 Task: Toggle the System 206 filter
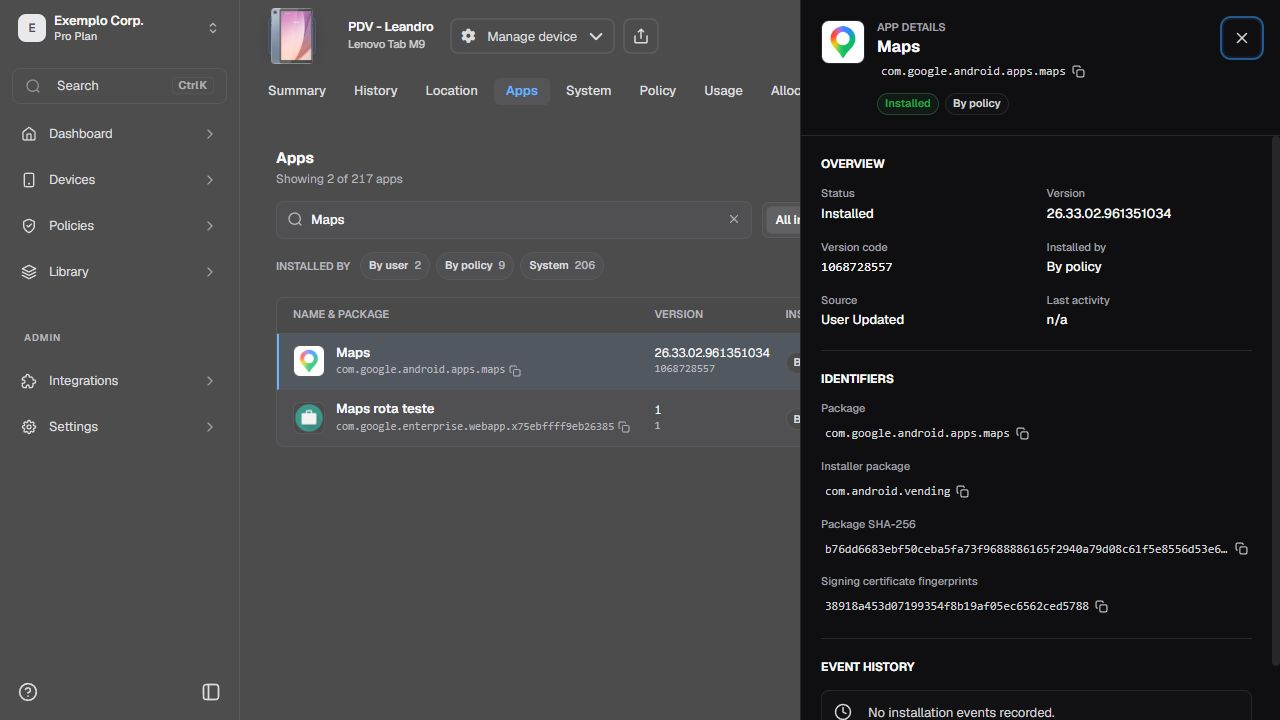[x=562, y=266]
